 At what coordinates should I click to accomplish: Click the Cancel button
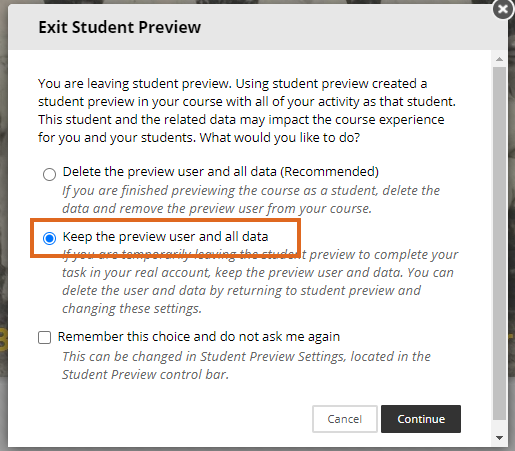click(345, 419)
